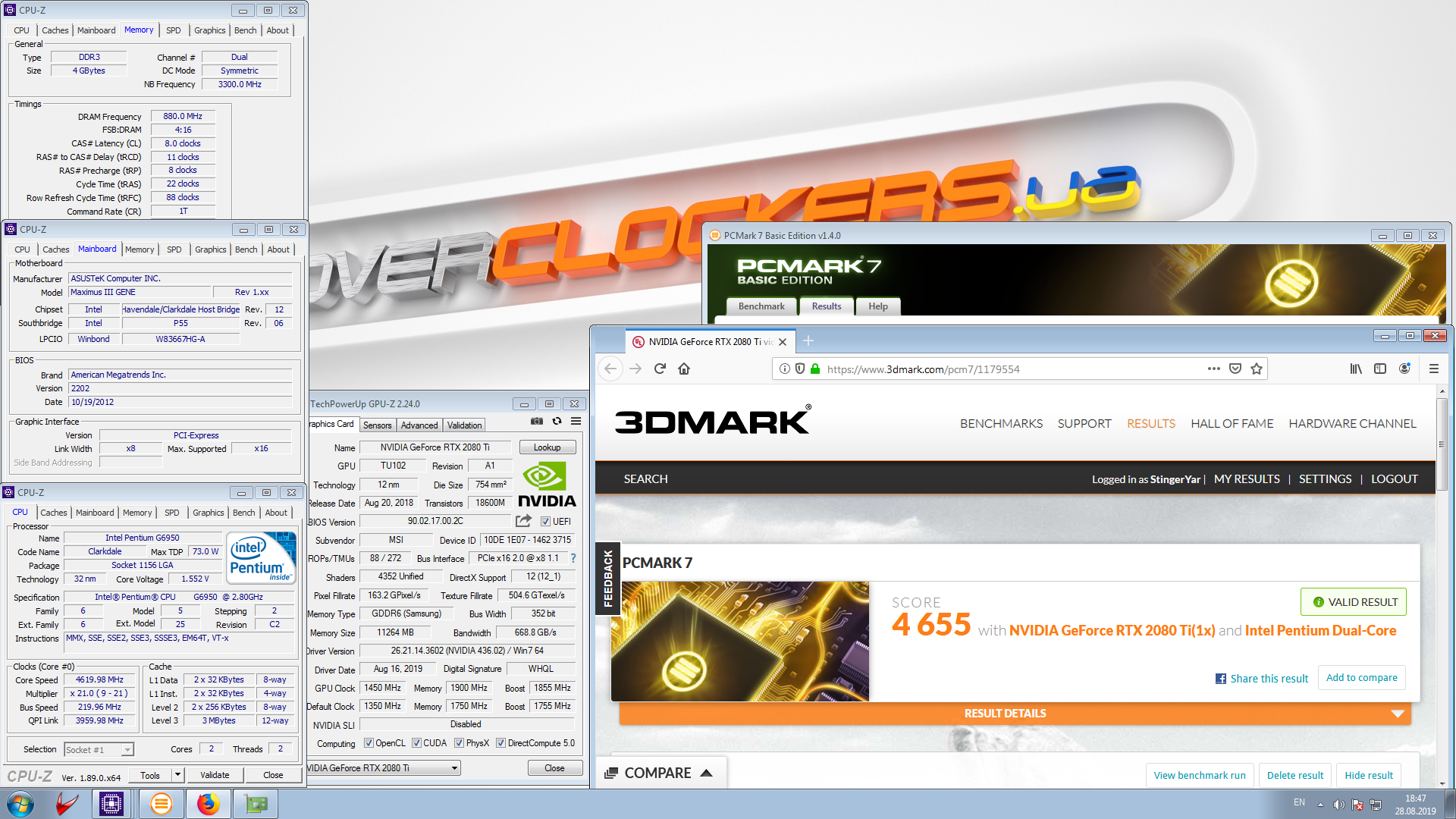The height and width of the screenshot is (819, 1456).
Task: Open the GPU selection dropdown in GPU-Z
Action: [x=384, y=768]
